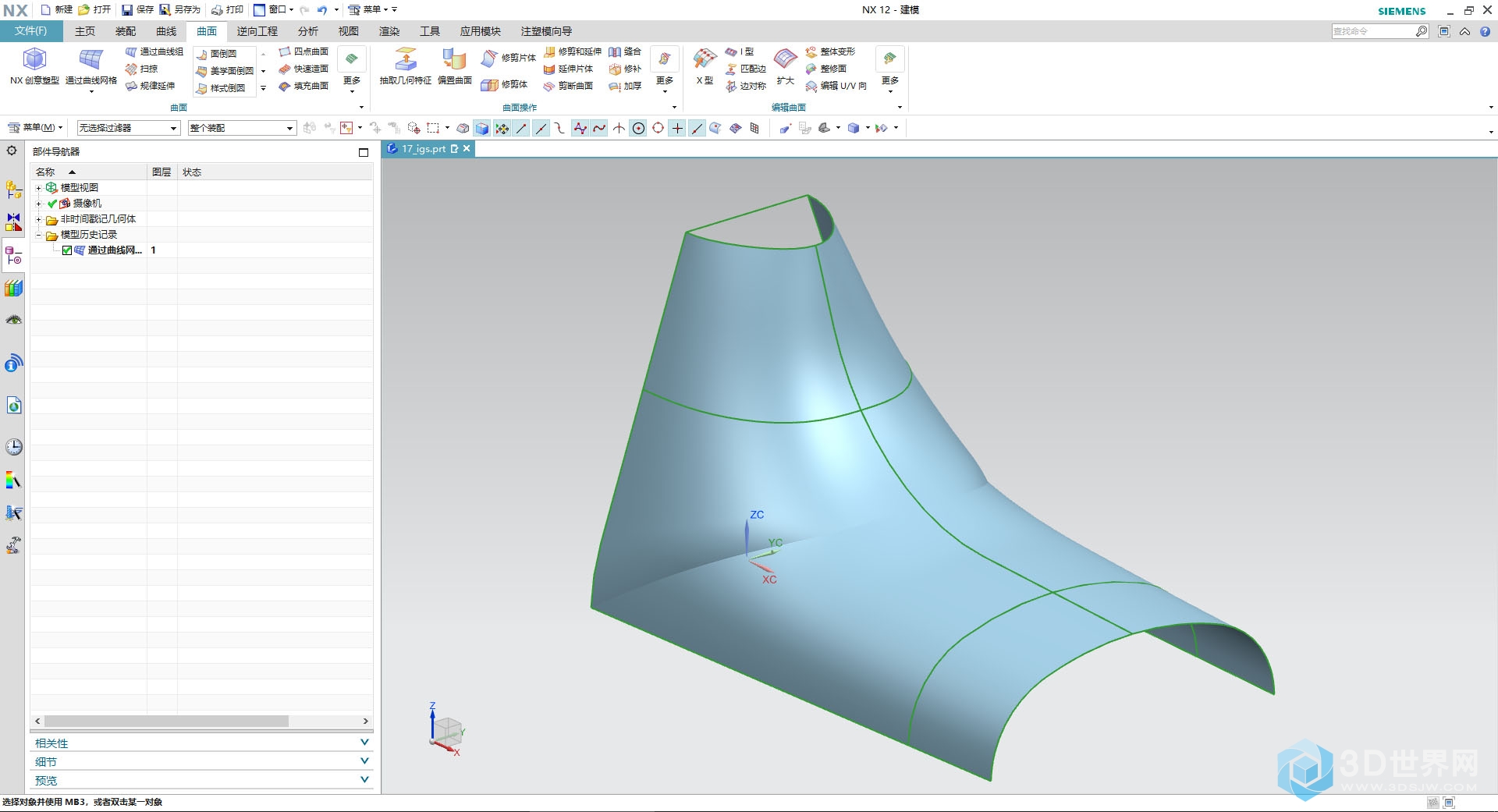Select 延伸片体 tool

568,69
